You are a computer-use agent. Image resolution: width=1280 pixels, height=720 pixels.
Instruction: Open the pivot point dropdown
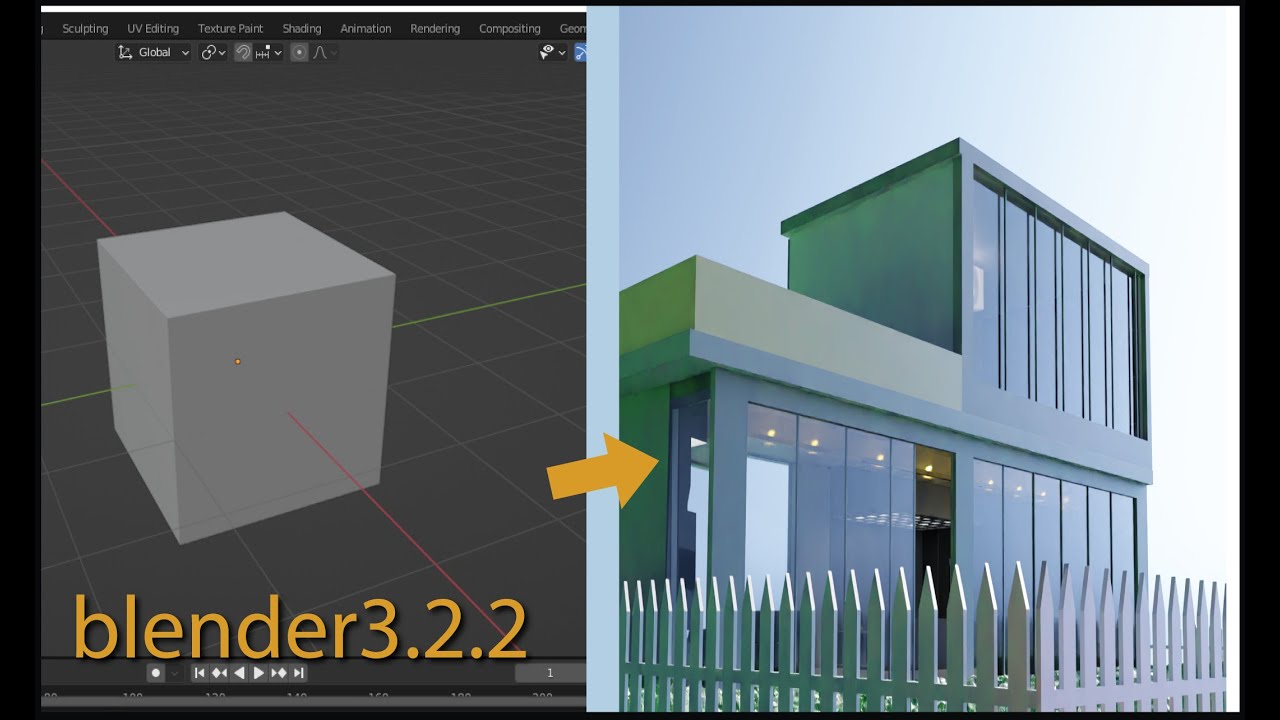tap(213, 52)
